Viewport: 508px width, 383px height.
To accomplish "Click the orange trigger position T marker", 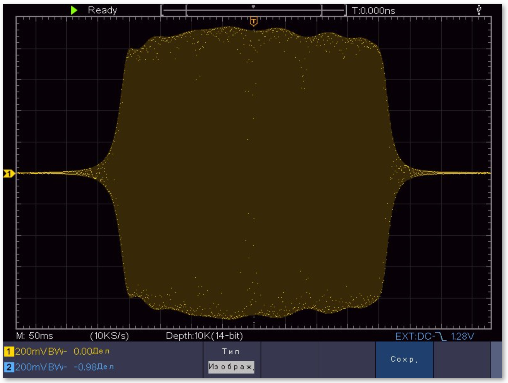I will point(253,22).
